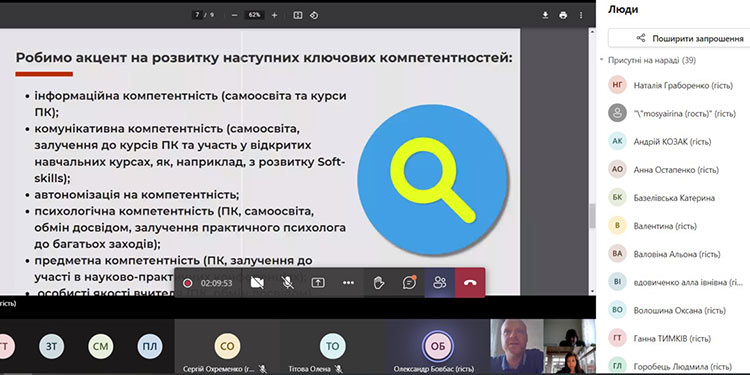This screenshot has height=375, width=750.
Task: Select participant Ганна ТИМКІВ
Action: click(x=674, y=338)
